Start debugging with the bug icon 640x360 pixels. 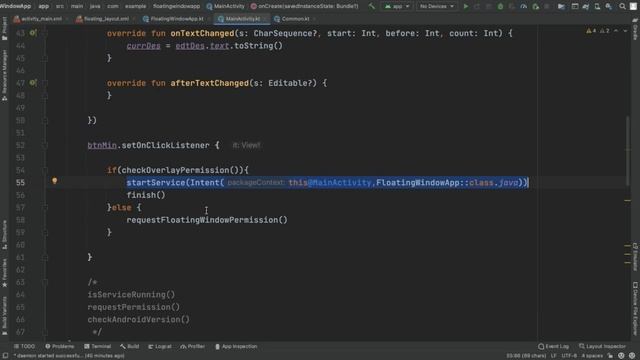click(500, 6)
